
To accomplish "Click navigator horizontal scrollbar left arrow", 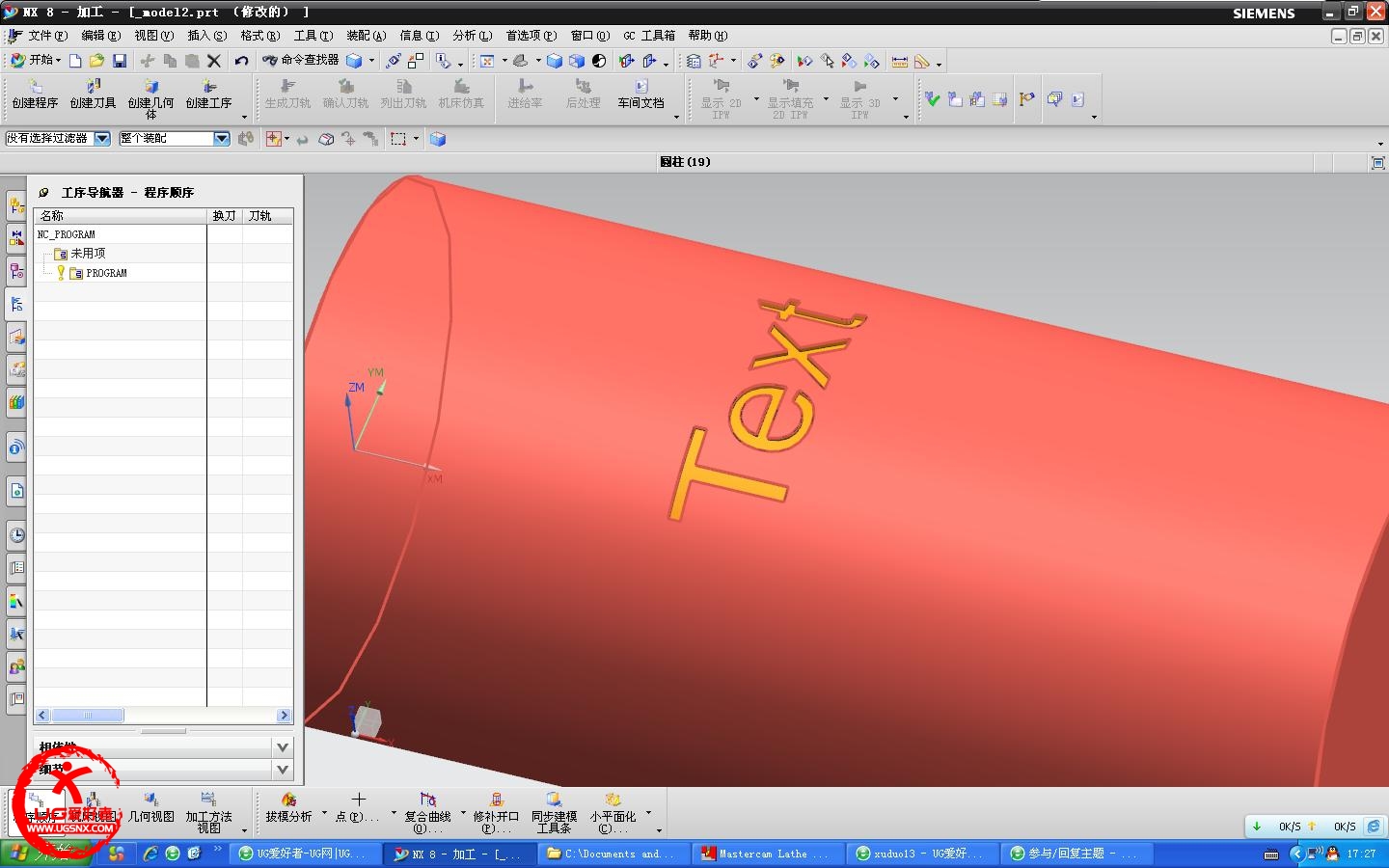I will [42, 716].
